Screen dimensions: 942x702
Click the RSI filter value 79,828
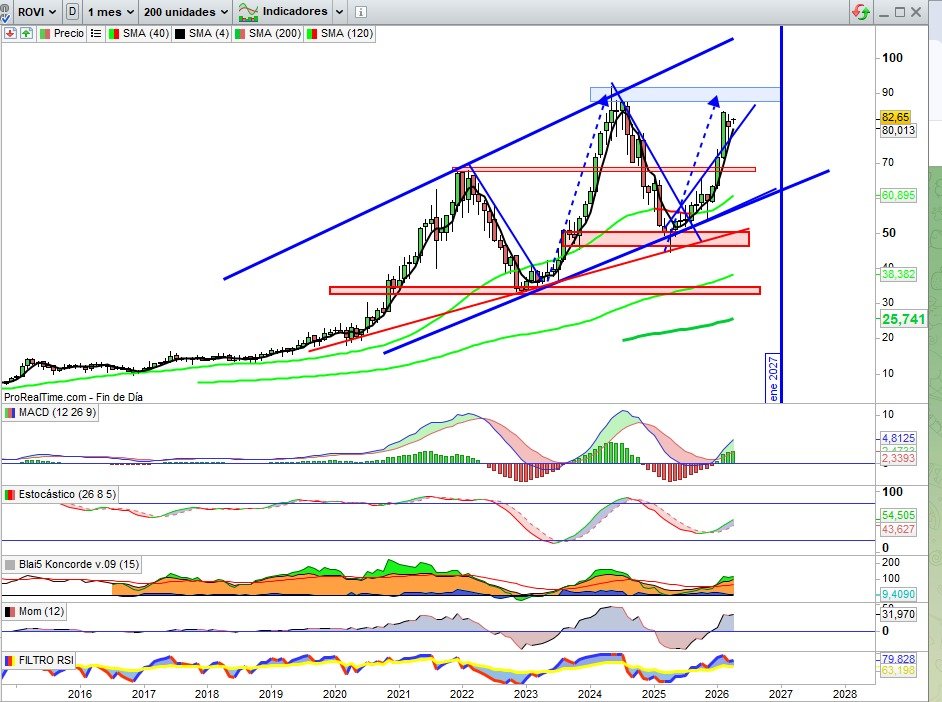[898, 659]
